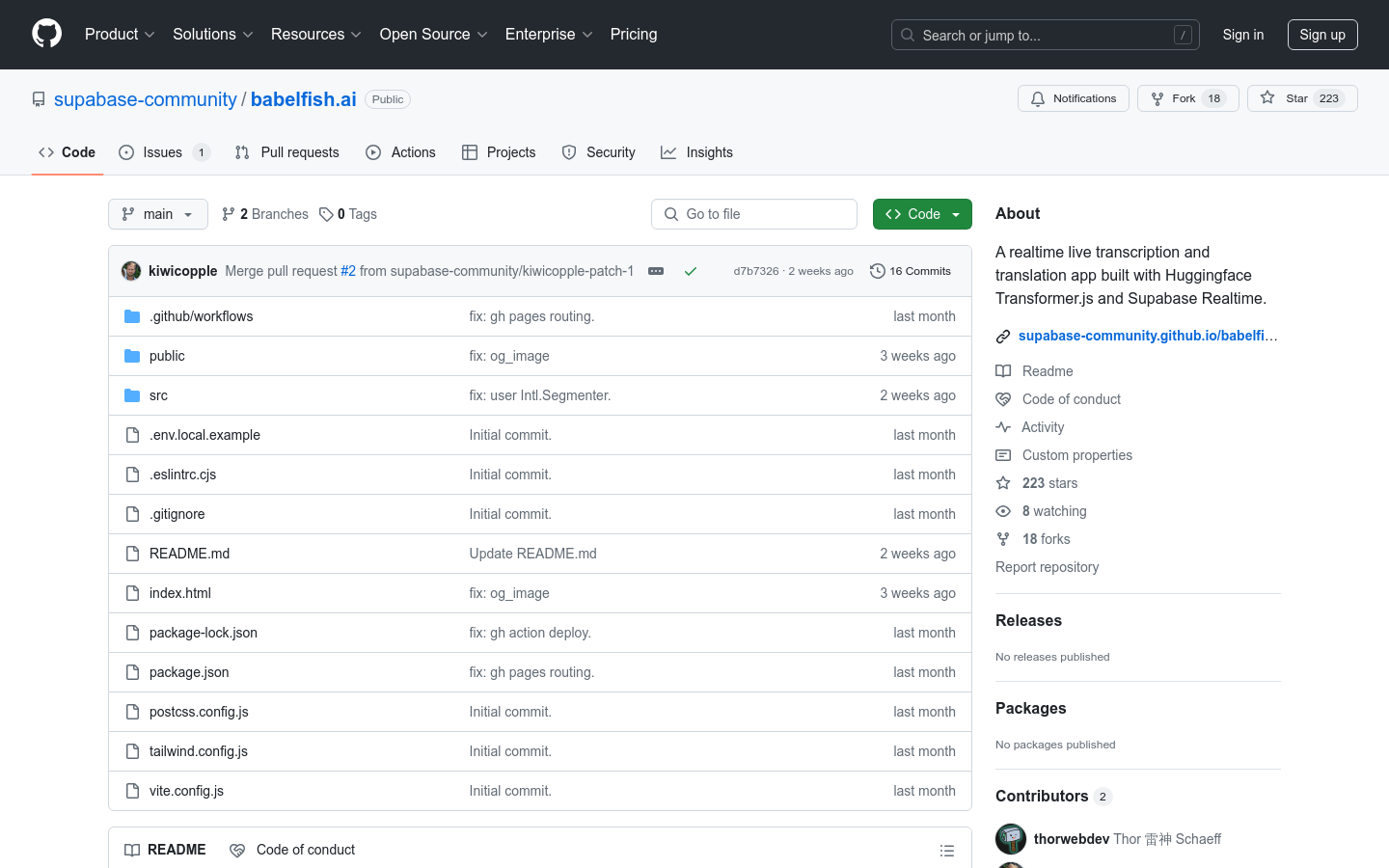1389x868 pixels.
Task: Open commit history clock icon
Action: tap(877, 271)
